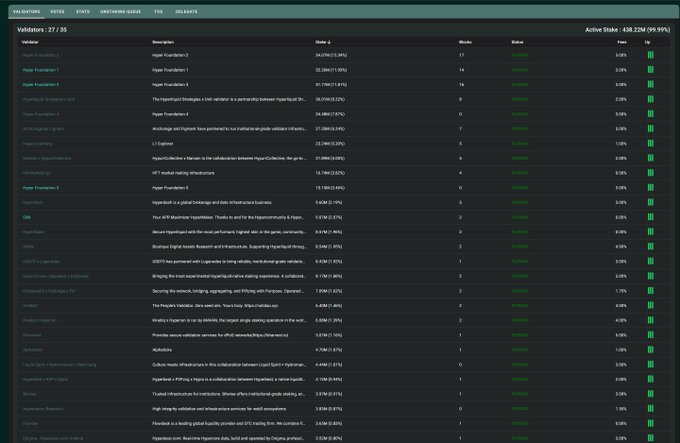This screenshot has width=680, height=443.
Task: Click uptime icon in Flowdesk row
Action: coord(651,423)
